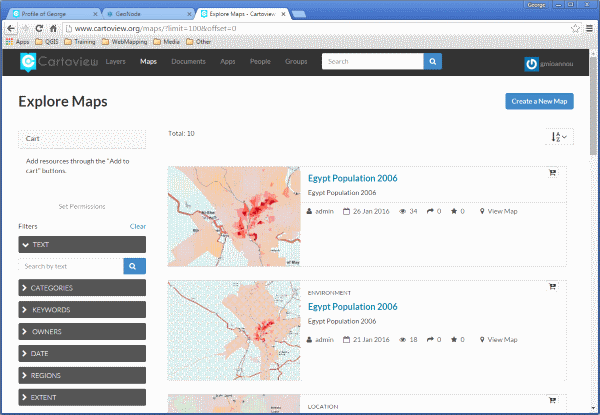Image resolution: width=600 pixels, height=415 pixels.
Task: Open the WebMapping bookmarks folder
Action: pos(124,42)
